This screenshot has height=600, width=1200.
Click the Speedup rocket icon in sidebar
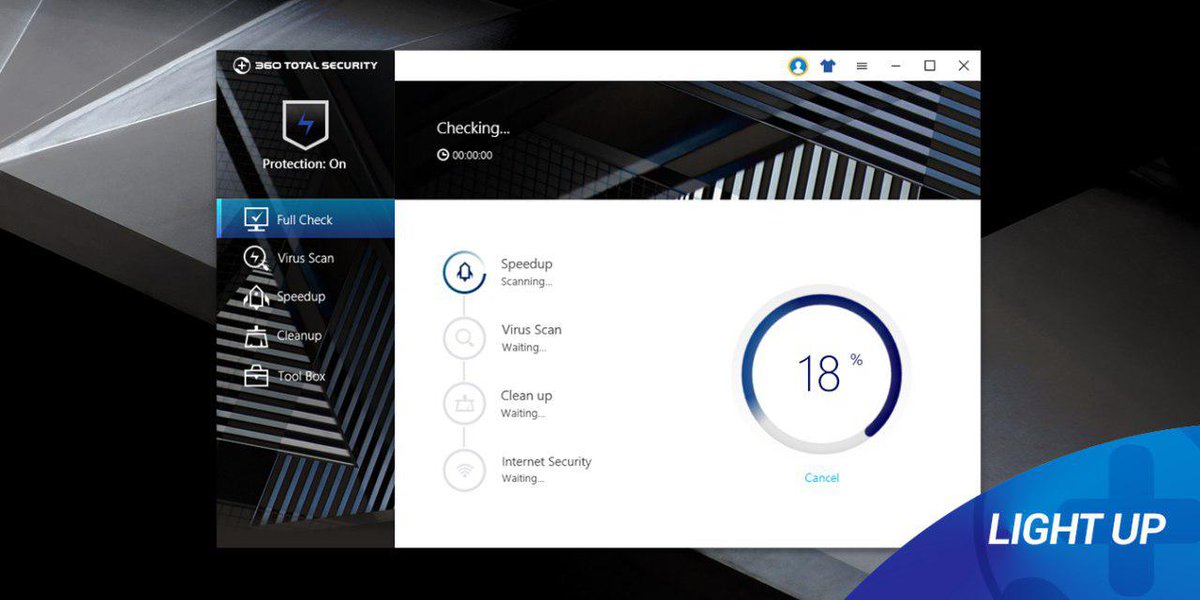pos(257,297)
